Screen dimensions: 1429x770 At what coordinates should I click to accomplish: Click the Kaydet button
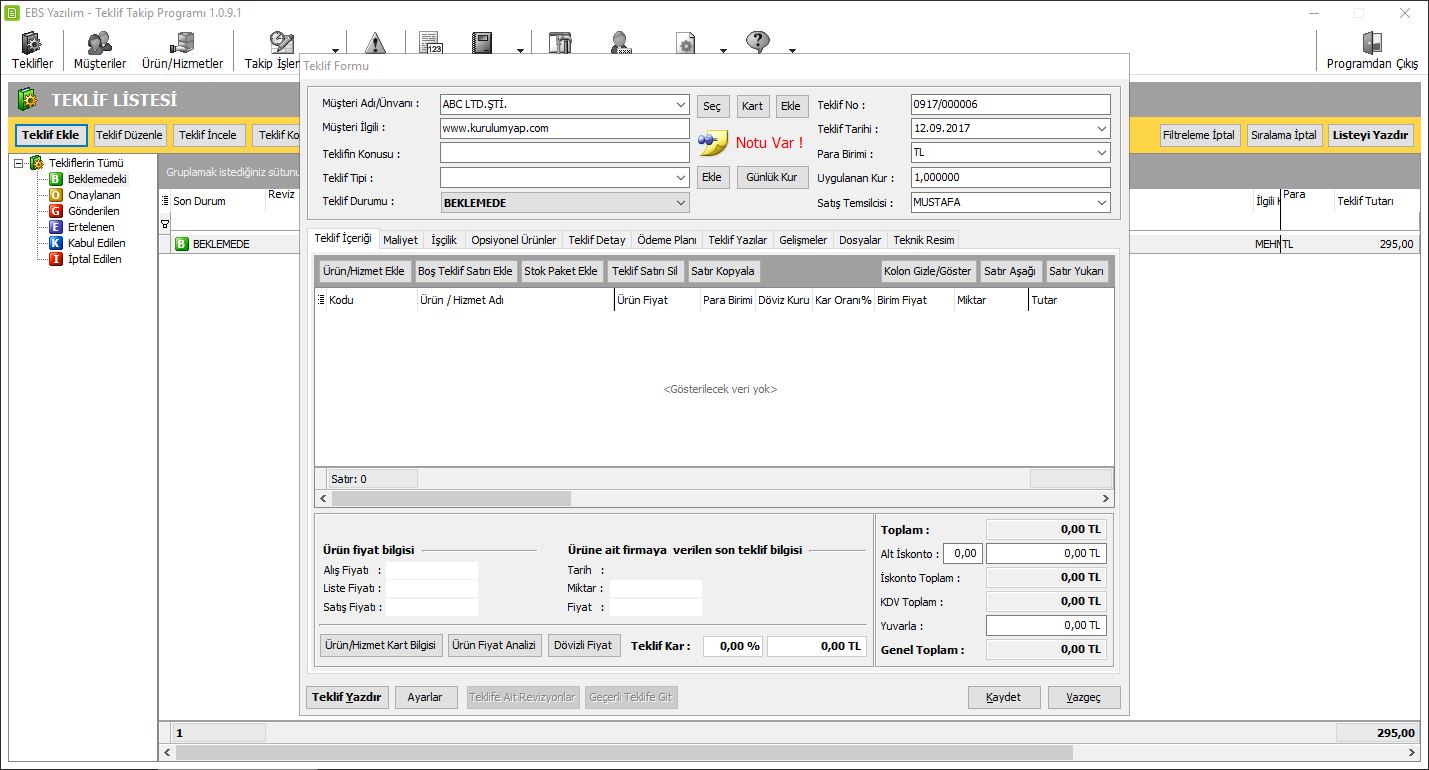1004,697
